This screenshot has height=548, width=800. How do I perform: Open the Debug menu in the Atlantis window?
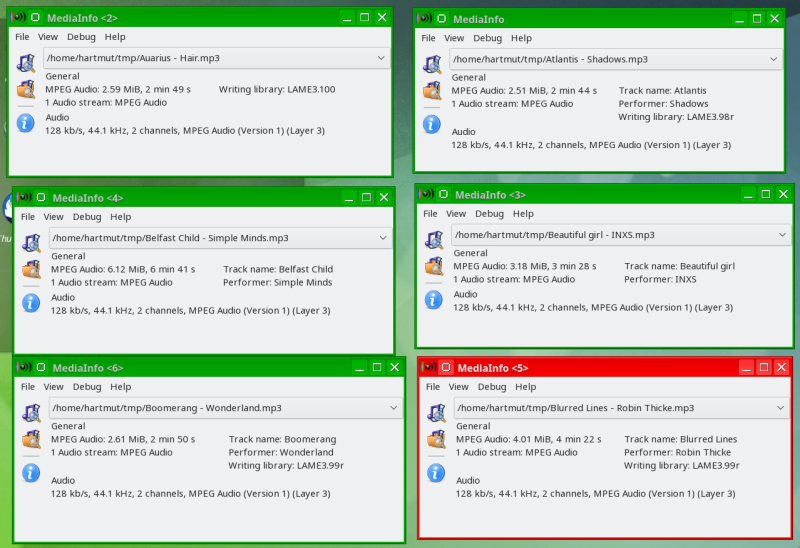click(x=487, y=38)
